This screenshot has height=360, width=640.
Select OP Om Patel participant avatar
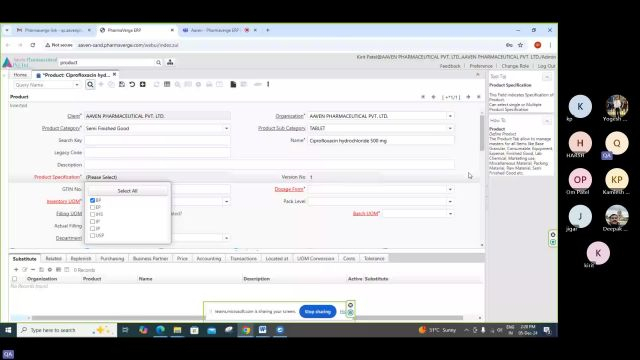pyautogui.click(x=580, y=180)
